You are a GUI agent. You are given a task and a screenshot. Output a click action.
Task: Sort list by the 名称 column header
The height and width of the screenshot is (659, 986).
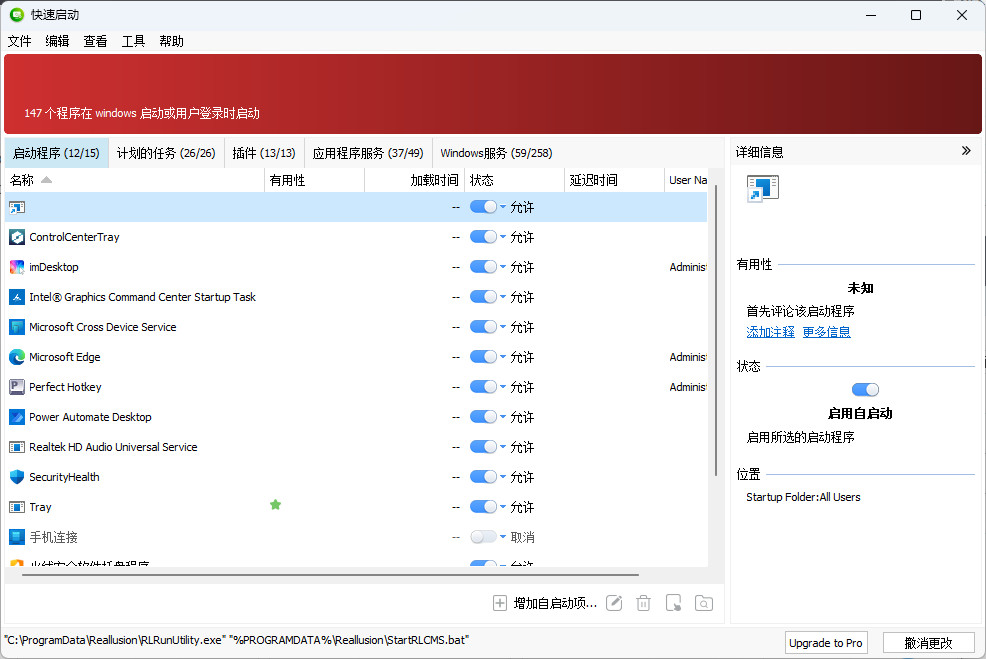134,180
